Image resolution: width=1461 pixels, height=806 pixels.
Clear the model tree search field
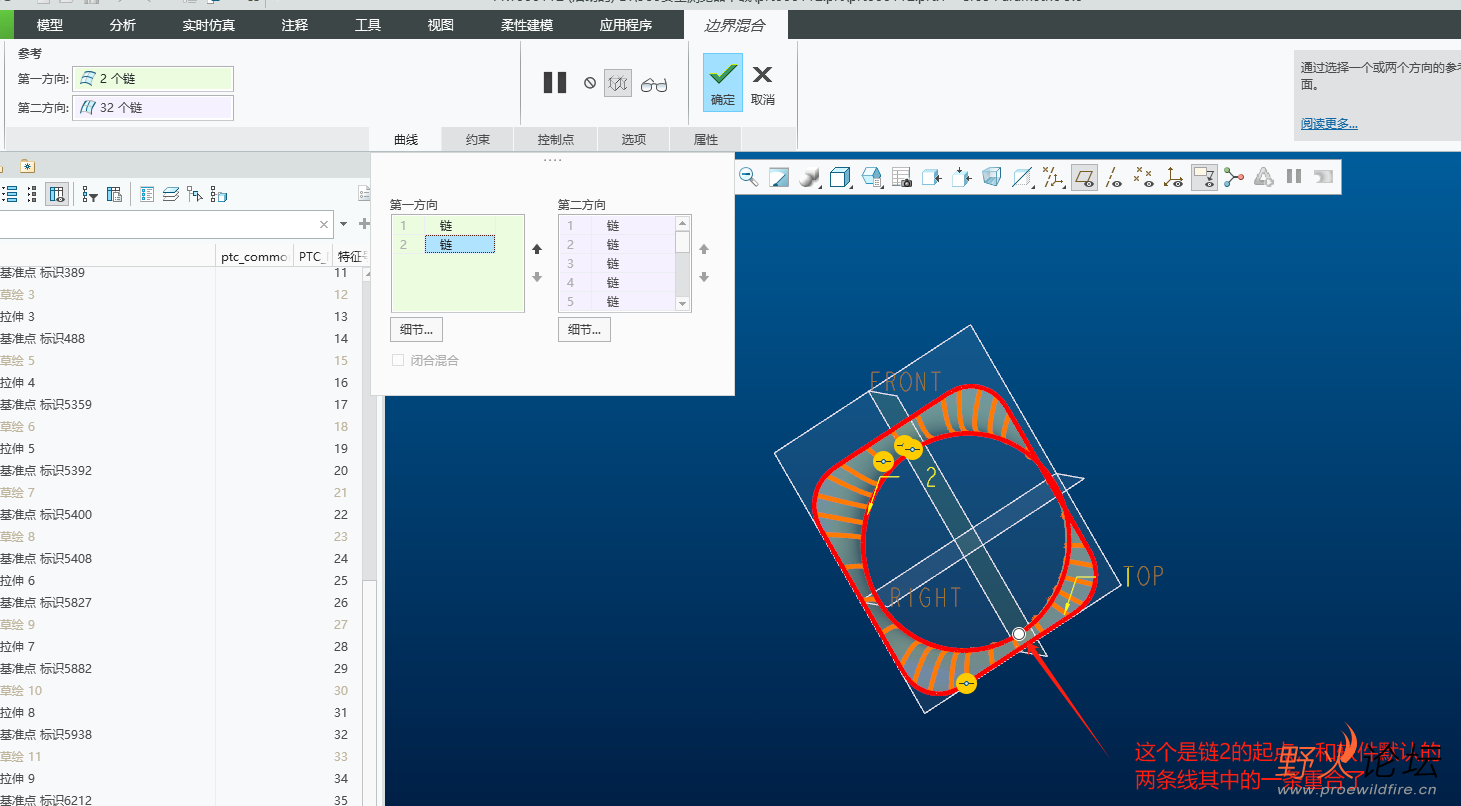click(x=324, y=225)
